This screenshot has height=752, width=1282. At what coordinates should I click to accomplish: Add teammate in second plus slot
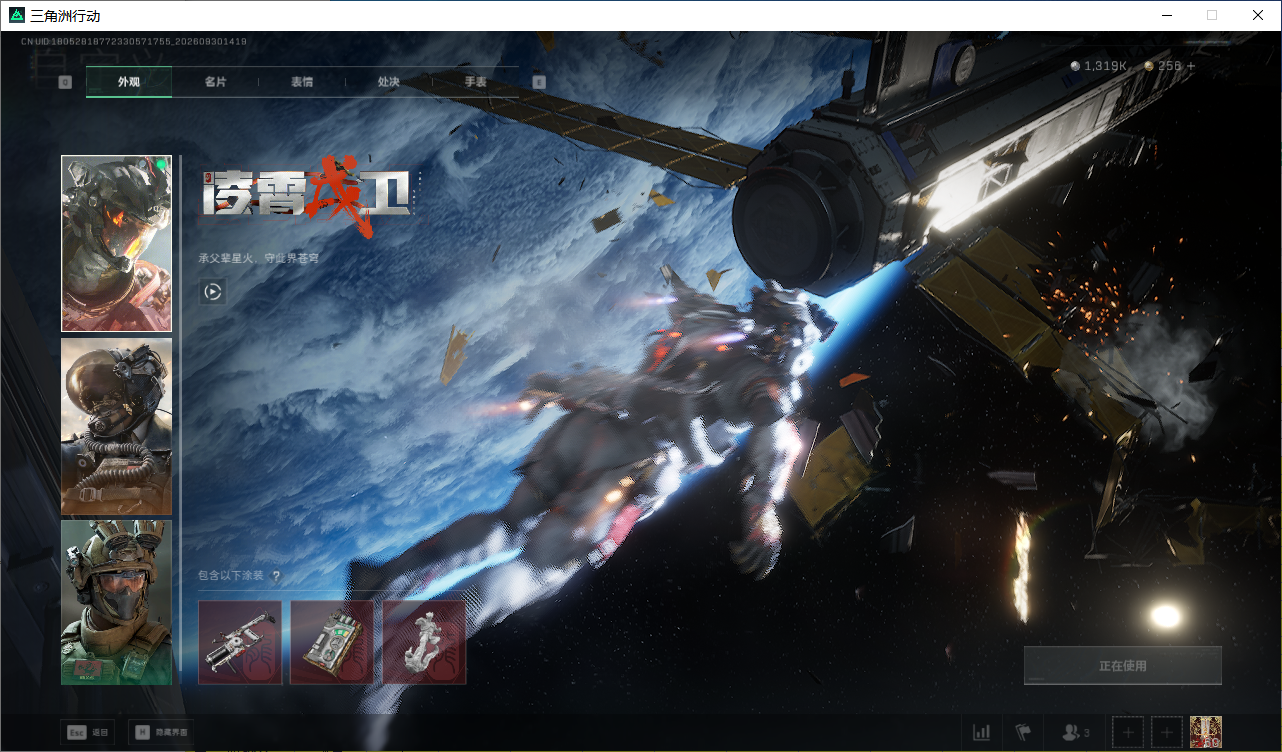click(1167, 733)
